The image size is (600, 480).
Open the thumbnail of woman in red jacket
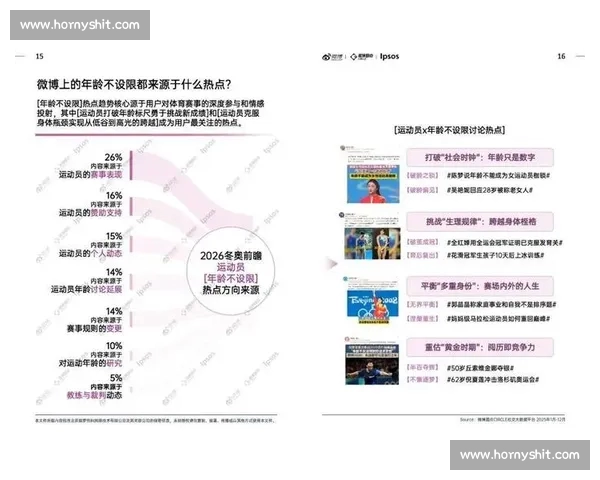pos(373,184)
